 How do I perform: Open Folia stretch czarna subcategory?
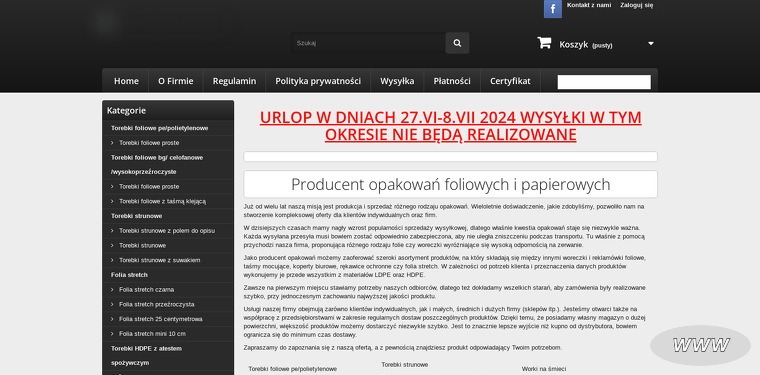(146, 290)
